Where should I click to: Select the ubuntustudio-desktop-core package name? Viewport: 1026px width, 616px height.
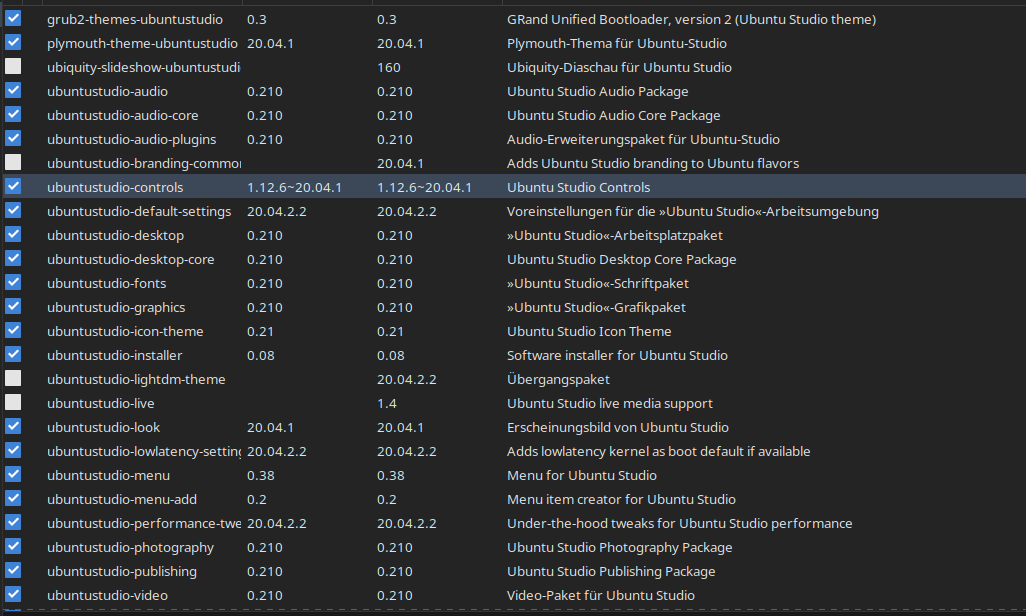[x=131, y=260]
